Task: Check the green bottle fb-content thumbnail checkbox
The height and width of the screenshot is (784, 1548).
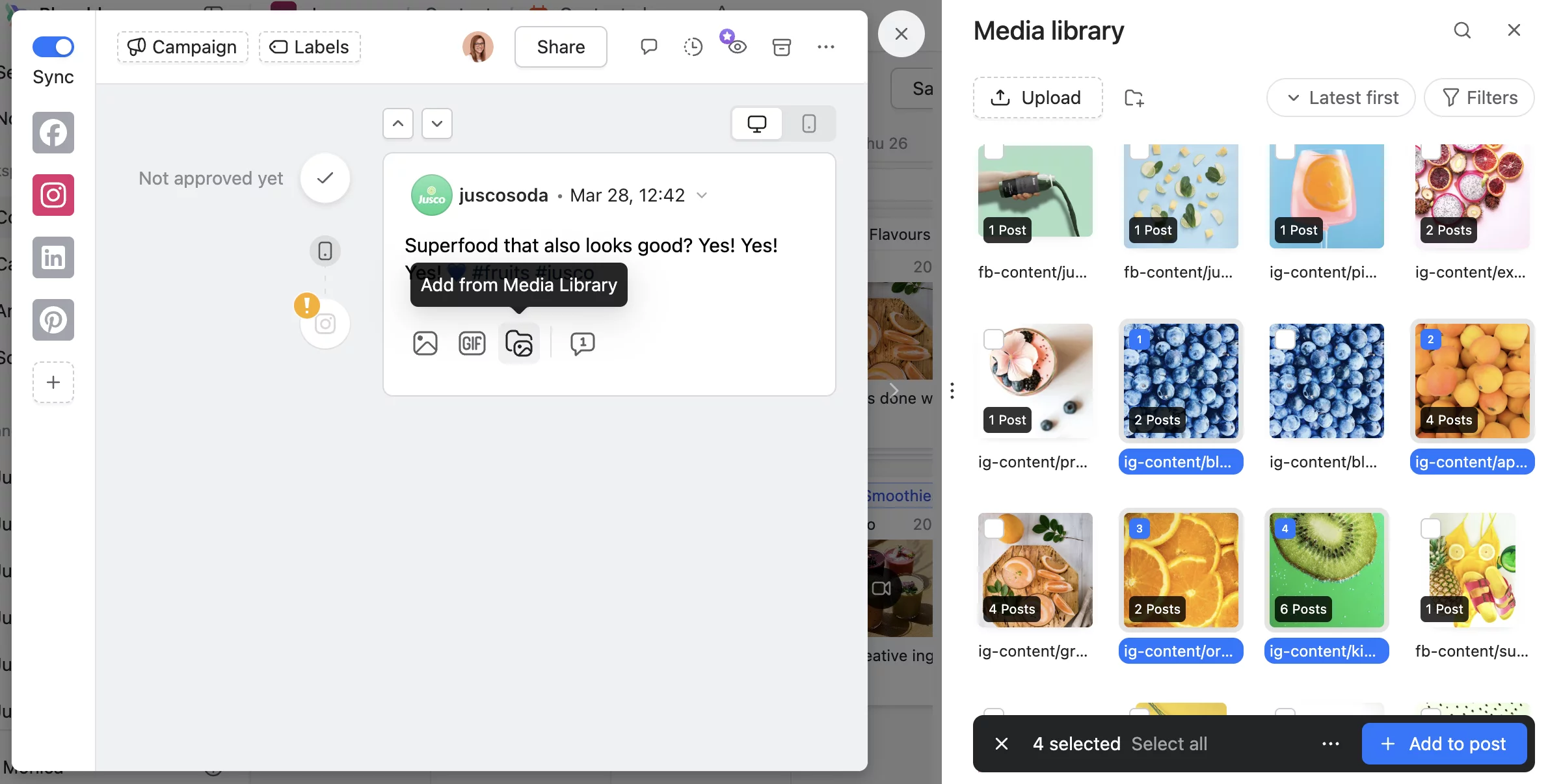Action: (994, 150)
